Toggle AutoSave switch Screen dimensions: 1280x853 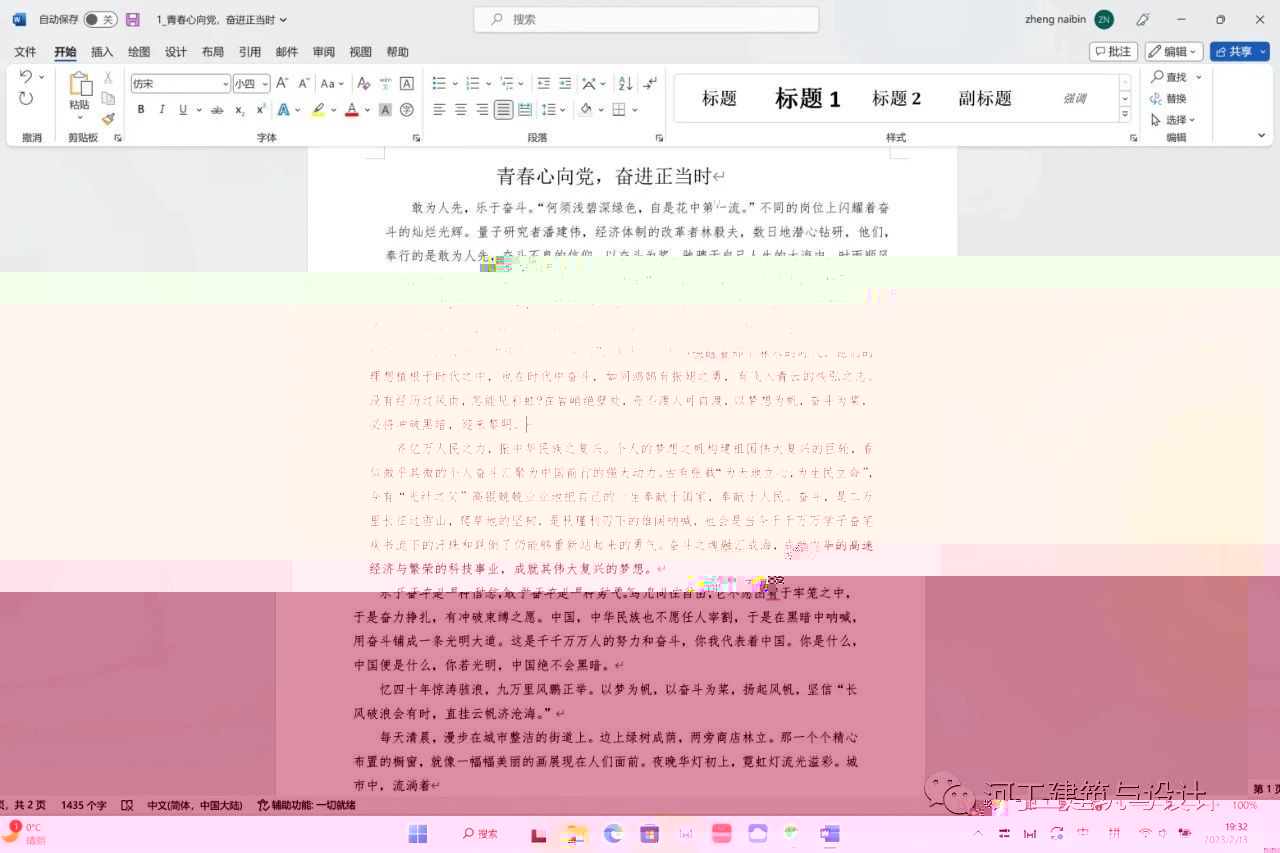pos(100,20)
